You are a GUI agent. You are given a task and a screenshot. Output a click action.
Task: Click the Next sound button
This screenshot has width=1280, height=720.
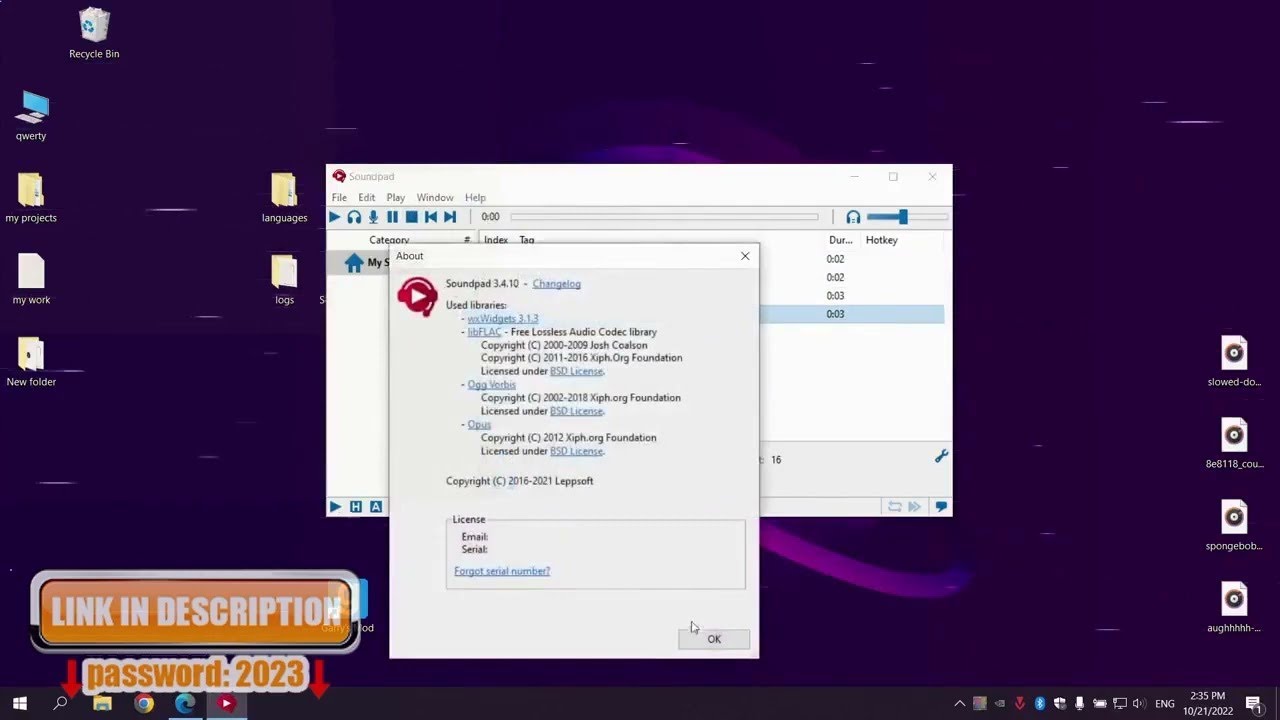click(450, 217)
